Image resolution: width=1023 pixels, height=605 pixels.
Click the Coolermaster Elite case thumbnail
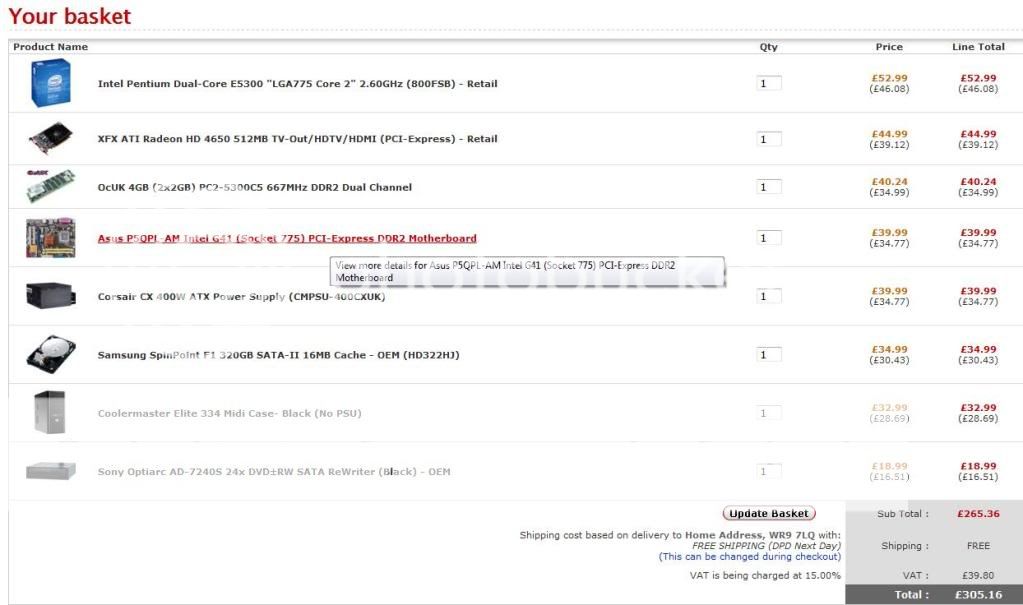(x=50, y=412)
